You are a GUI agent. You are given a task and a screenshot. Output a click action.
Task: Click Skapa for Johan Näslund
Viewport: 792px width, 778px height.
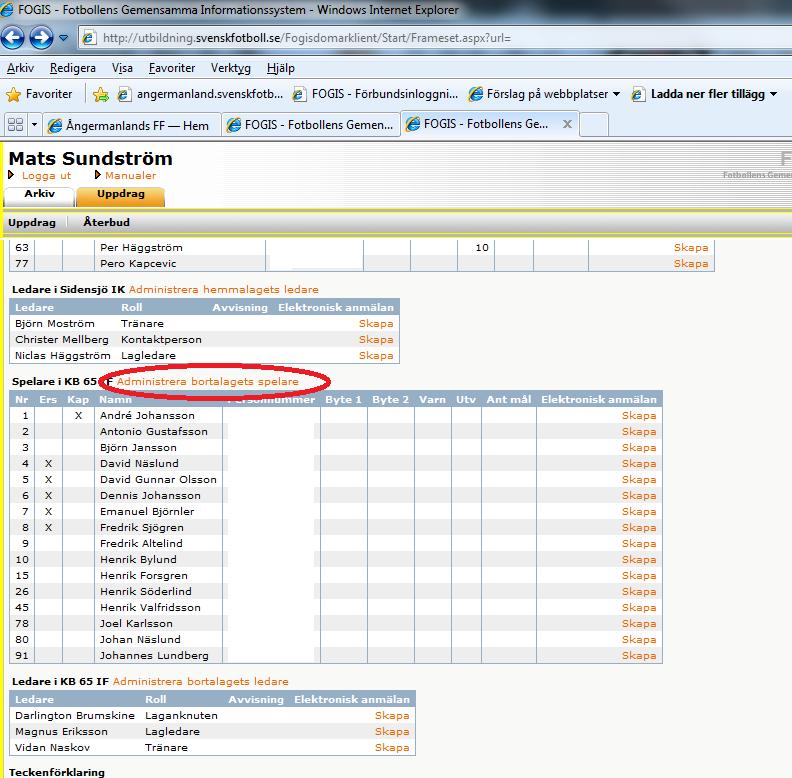(639, 640)
